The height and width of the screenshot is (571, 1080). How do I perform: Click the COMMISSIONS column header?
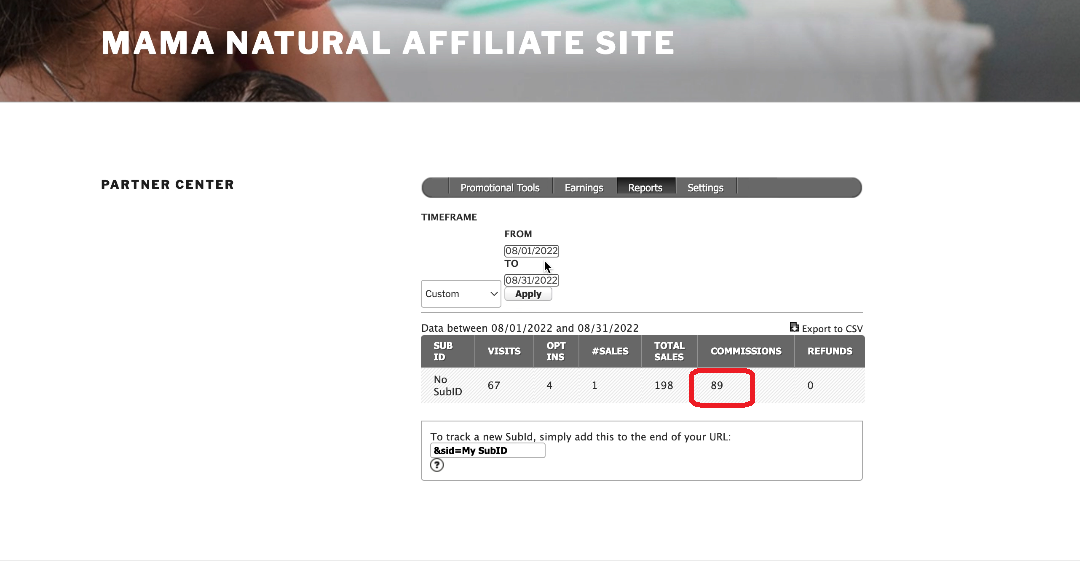pos(746,351)
